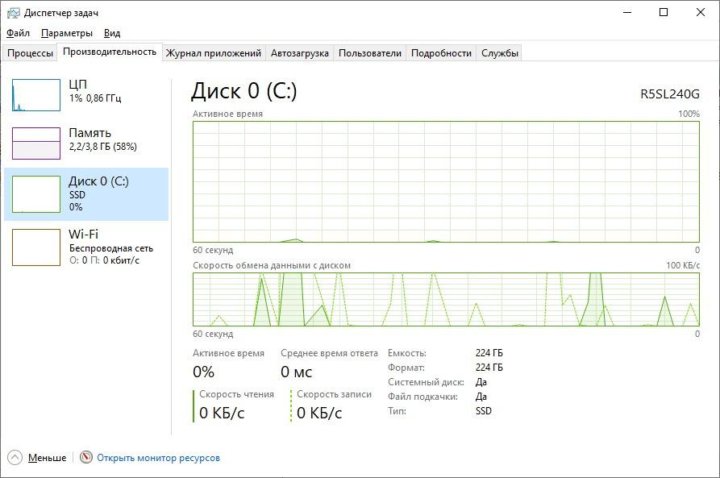Click the resource monitor icon
Image resolution: width=720 pixels, height=478 pixels.
coord(86,457)
